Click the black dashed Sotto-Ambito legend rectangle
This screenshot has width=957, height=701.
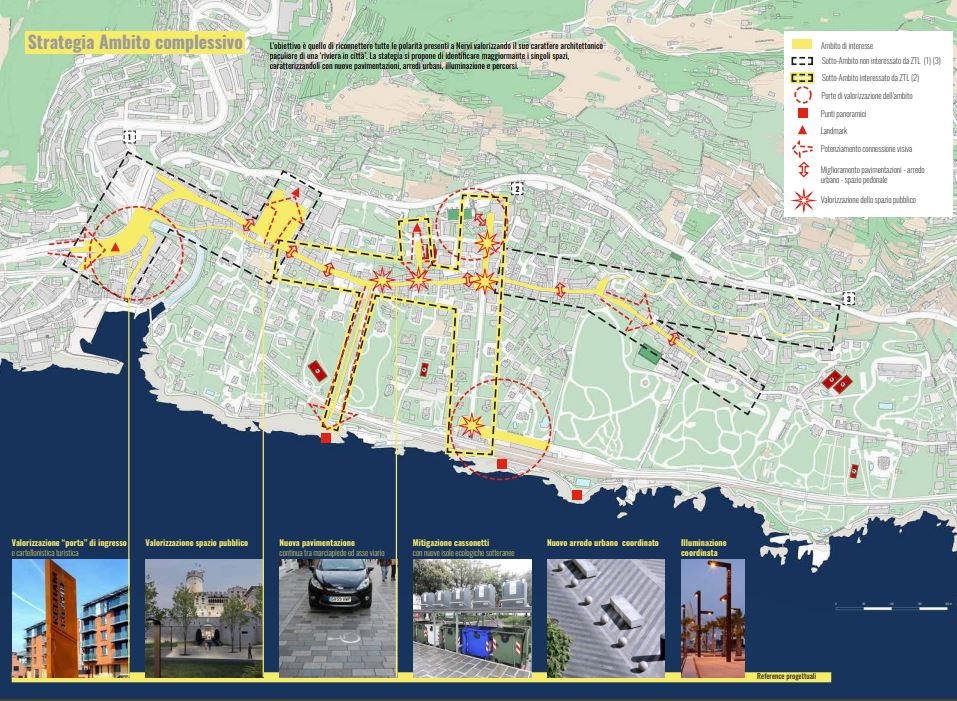[801, 61]
